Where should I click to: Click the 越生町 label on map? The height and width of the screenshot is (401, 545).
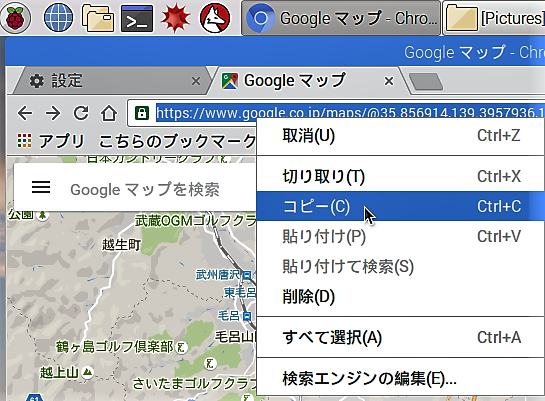121,245
